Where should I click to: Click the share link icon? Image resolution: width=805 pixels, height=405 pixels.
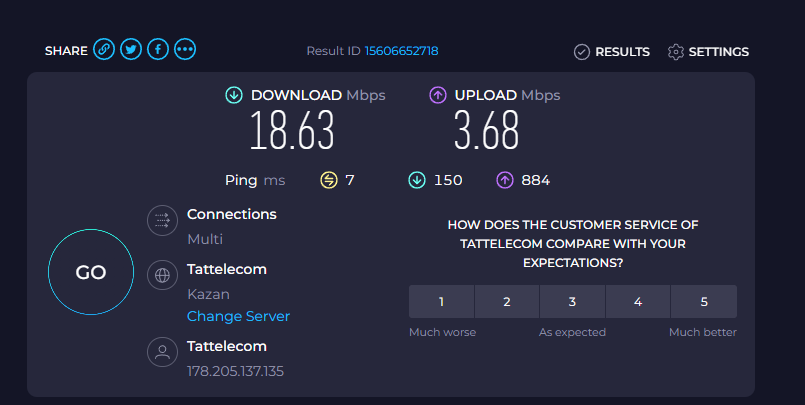tap(104, 50)
